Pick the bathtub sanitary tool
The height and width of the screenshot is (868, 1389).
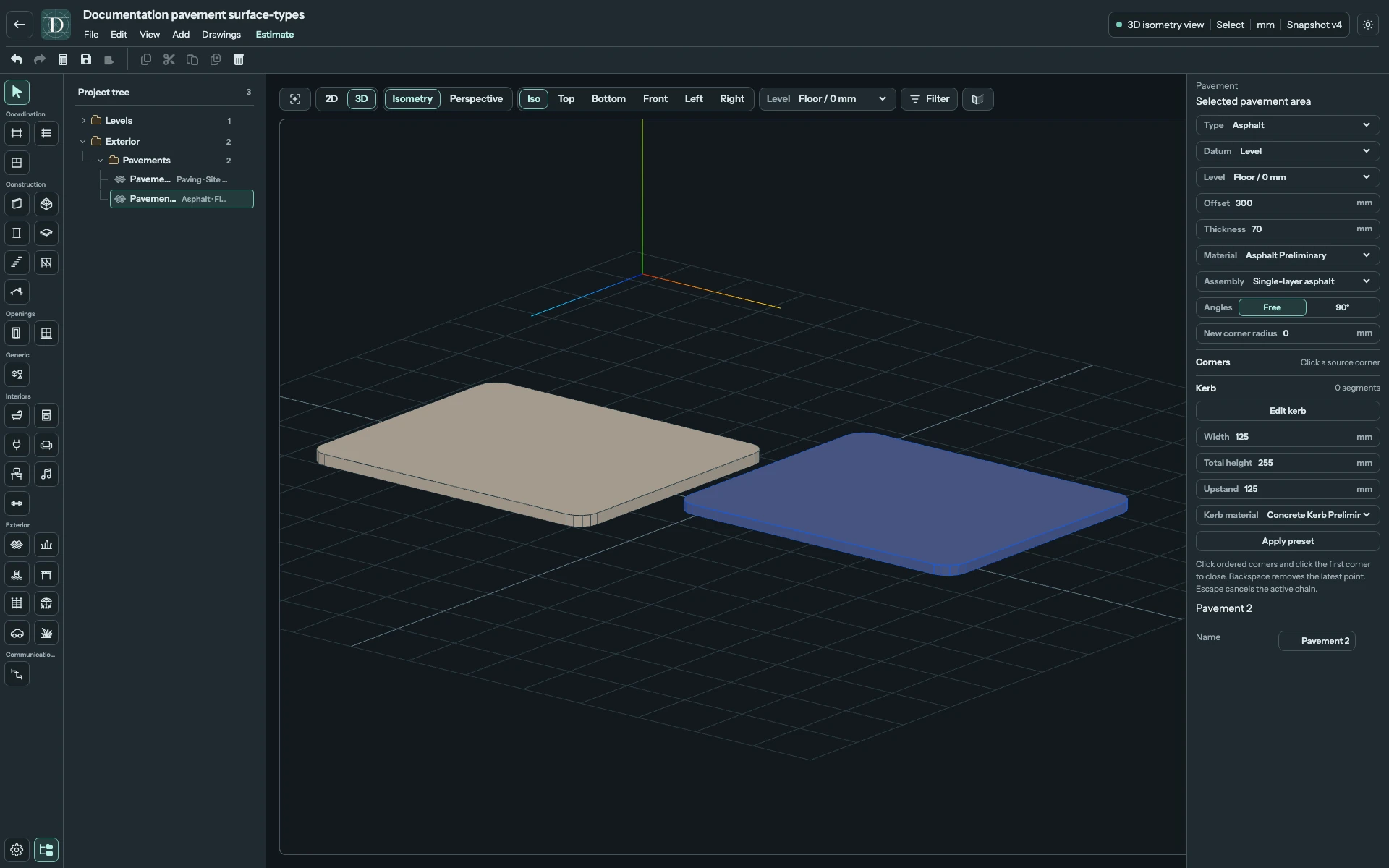17,415
